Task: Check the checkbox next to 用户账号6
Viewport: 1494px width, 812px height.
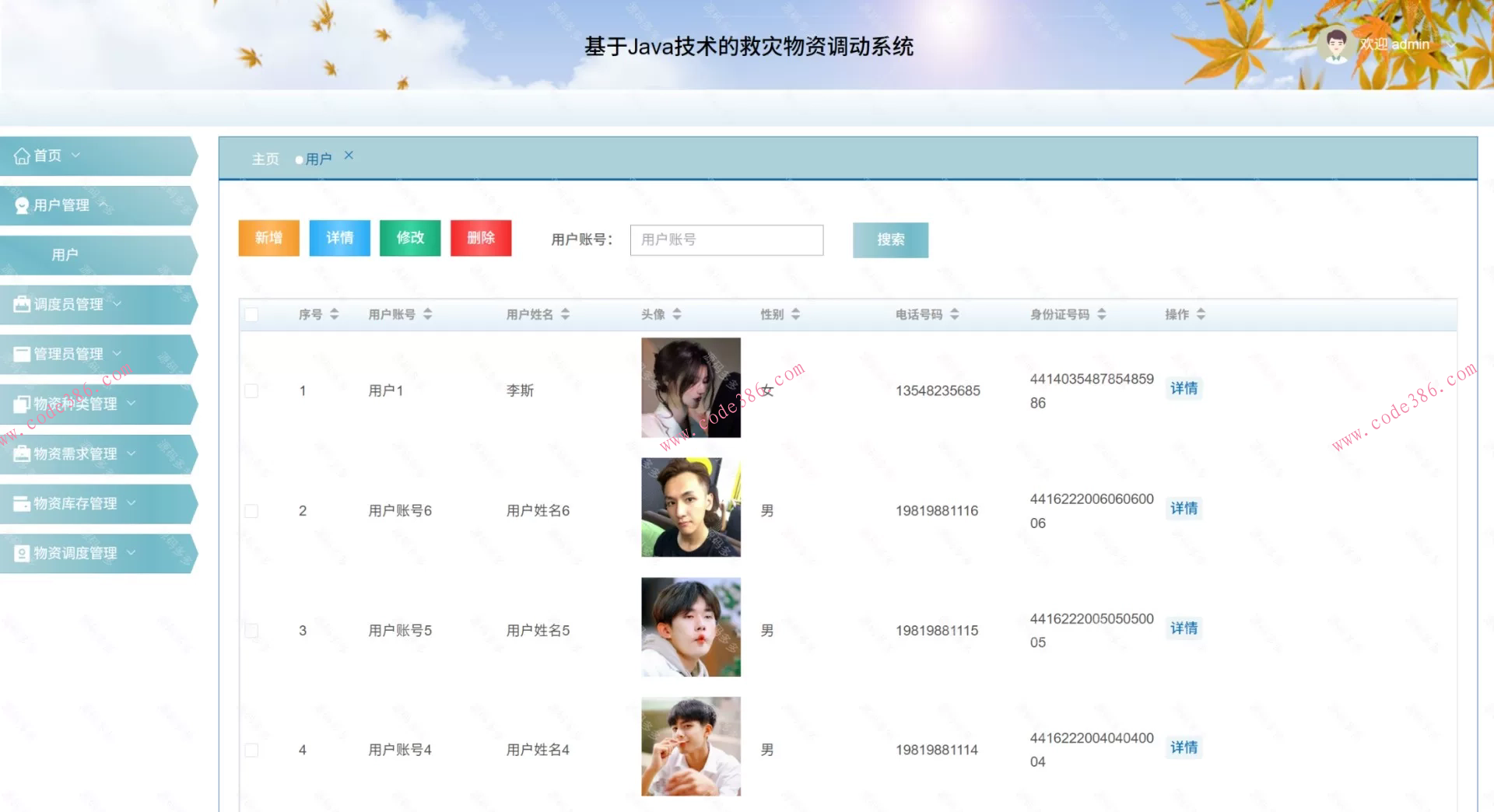Action: tap(251, 510)
